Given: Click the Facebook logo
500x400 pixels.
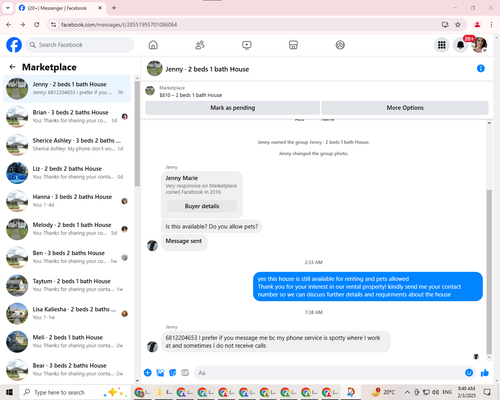Looking at the screenshot, I should click(x=14, y=45).
